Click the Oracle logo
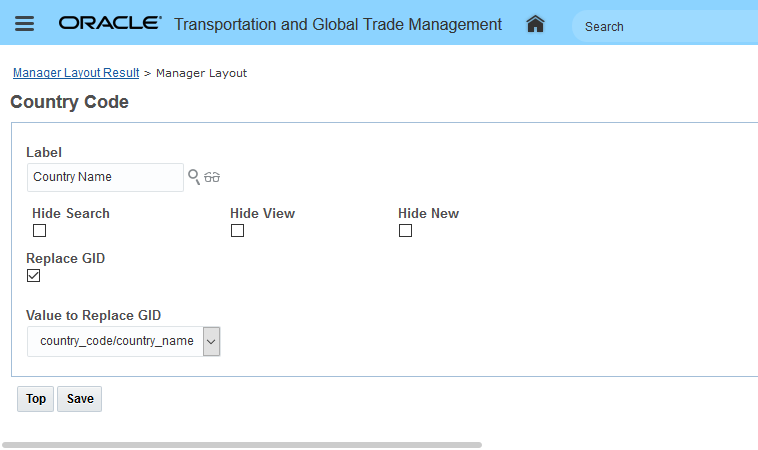This screenshot has width=758, height=450. point(110,24)
